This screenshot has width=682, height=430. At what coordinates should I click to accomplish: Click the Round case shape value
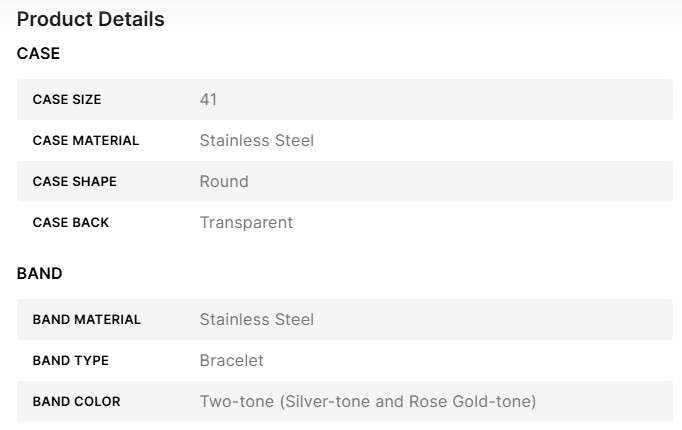224,182
